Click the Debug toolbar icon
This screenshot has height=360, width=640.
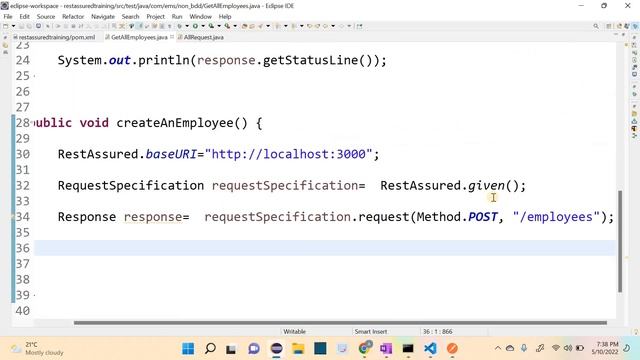(x=179, y=26)
